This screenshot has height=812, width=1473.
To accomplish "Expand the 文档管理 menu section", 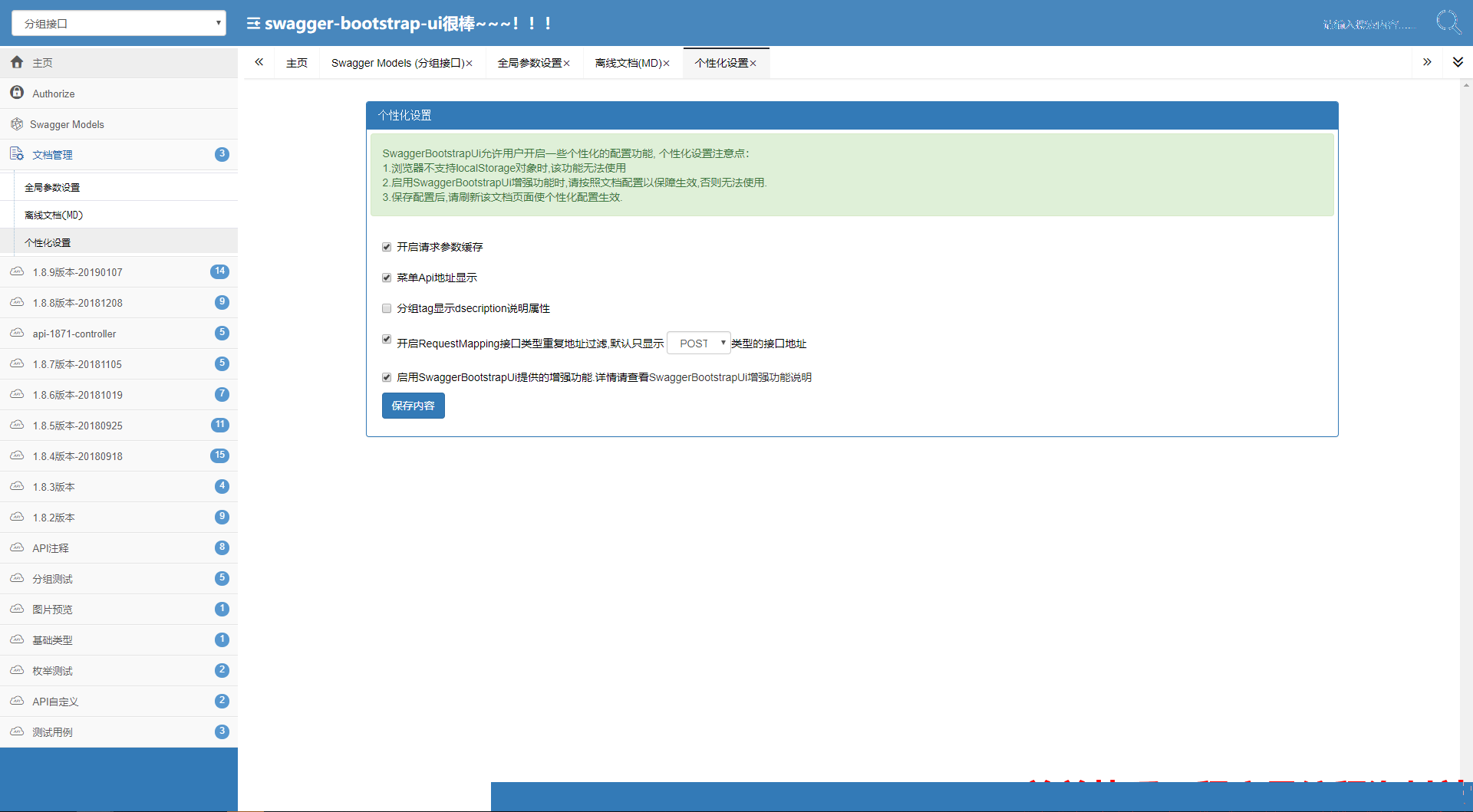I will coord(119,154).
